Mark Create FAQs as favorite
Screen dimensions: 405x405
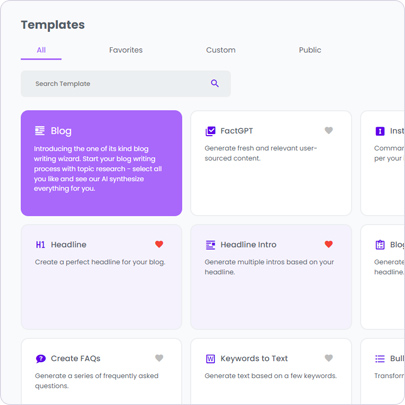coord(159,358)
